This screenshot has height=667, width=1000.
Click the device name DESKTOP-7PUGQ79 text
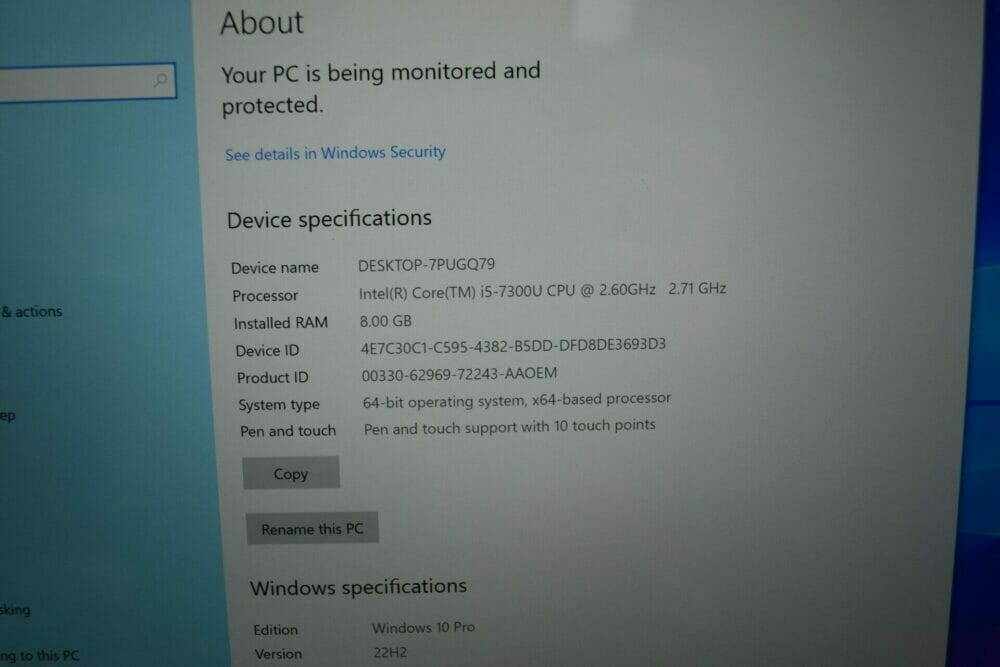click(x=426, y=265)
